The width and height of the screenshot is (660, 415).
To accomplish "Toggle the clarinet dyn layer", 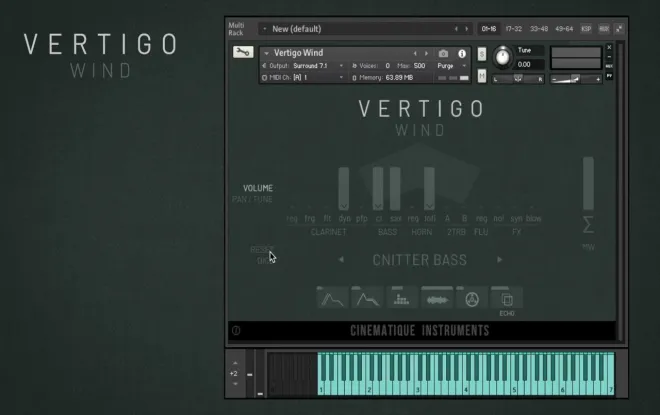I will pos(344,218).
